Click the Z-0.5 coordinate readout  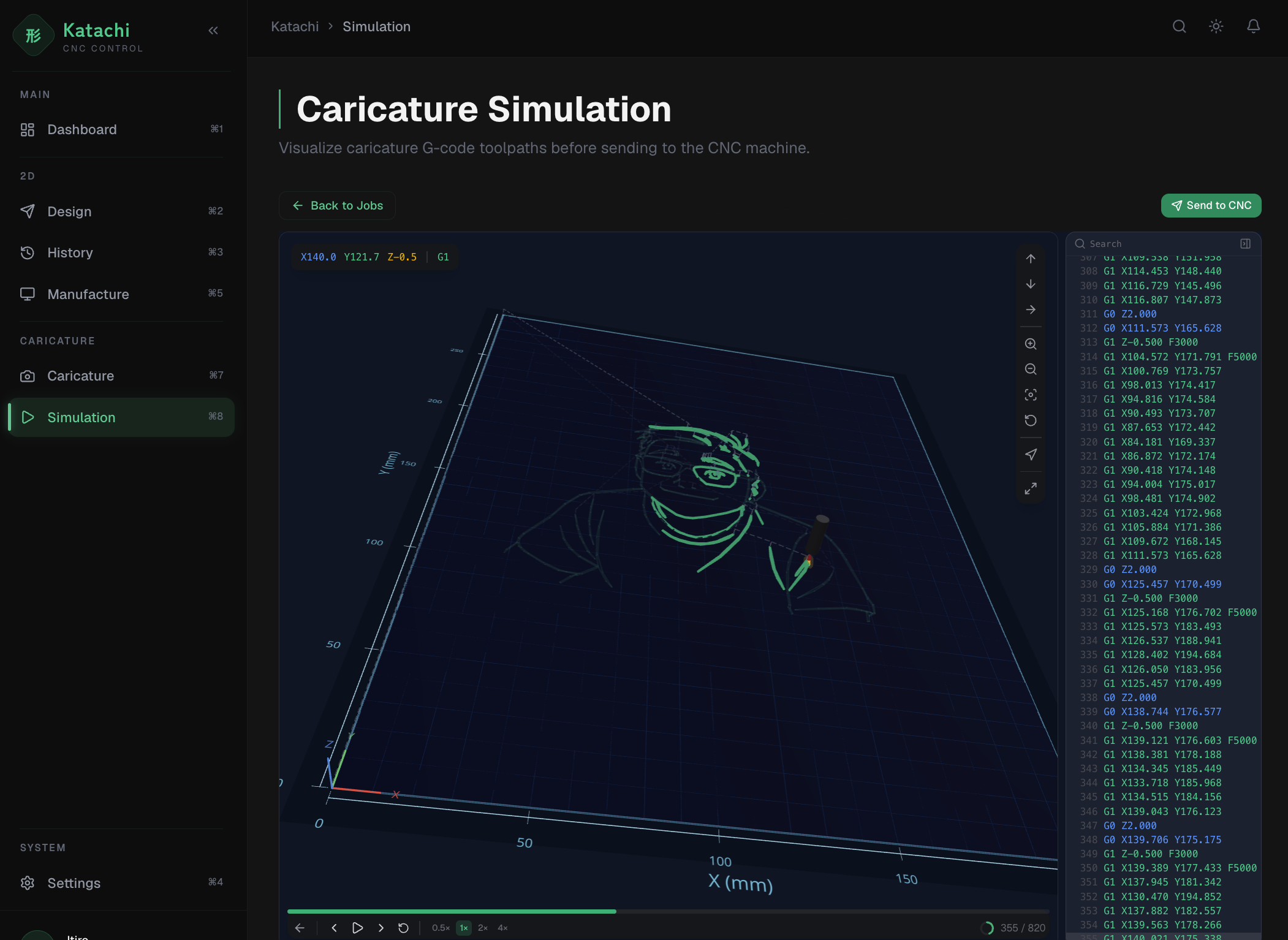[x=402, y=257]
